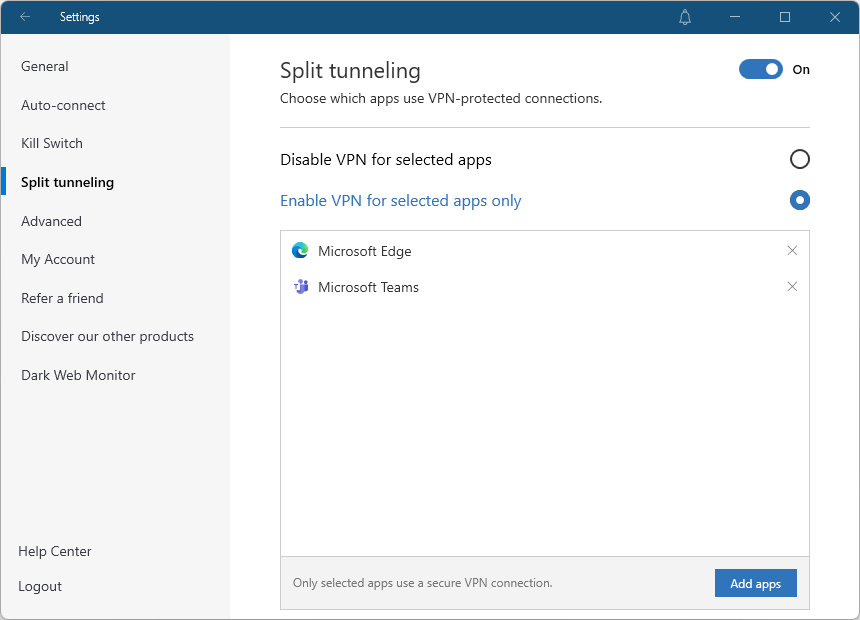Click Logout in the sidebar
Screen dimensions: 860x620
(x=40, y=586)
